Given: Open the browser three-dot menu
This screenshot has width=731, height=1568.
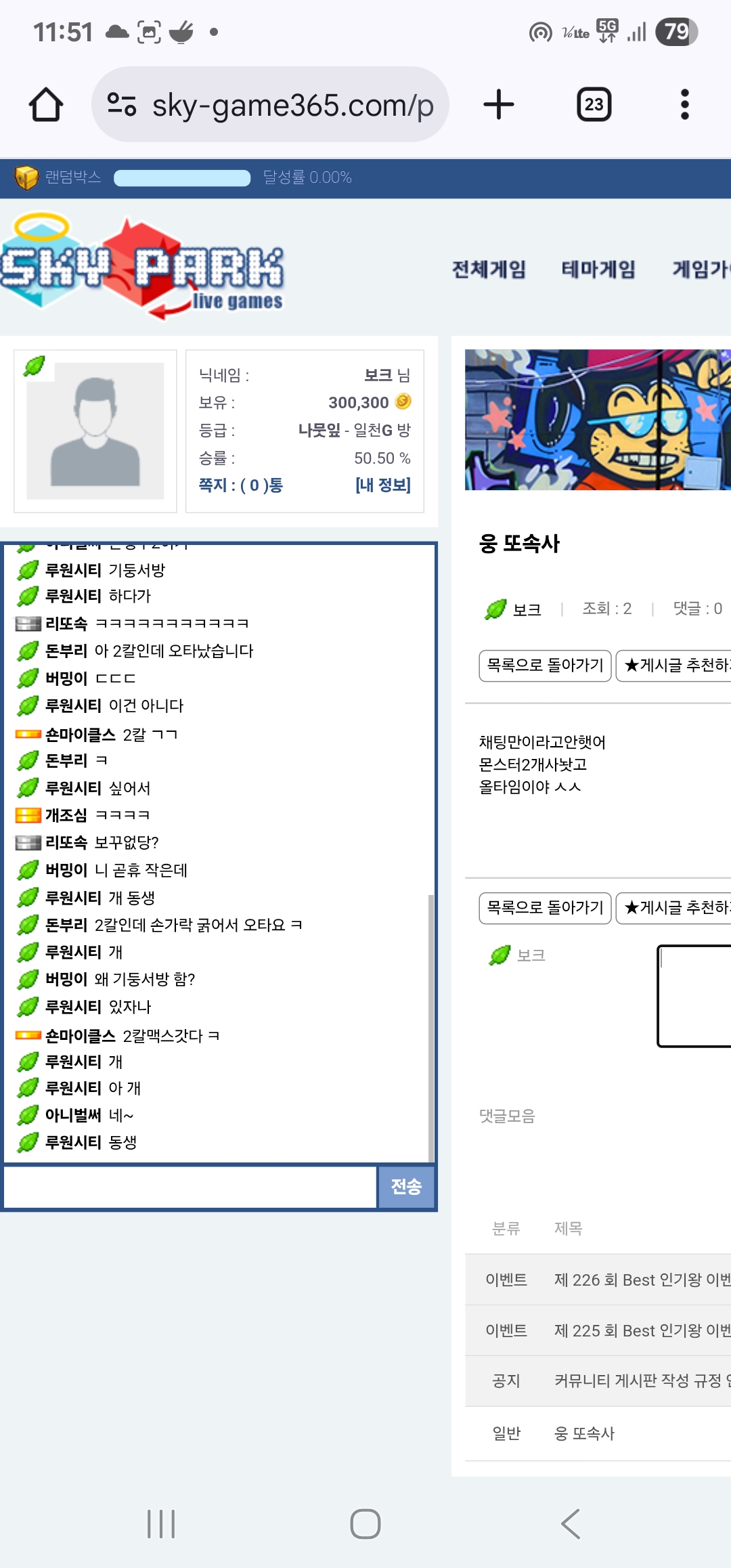Looking at the screenshot, I should [685, 105].
